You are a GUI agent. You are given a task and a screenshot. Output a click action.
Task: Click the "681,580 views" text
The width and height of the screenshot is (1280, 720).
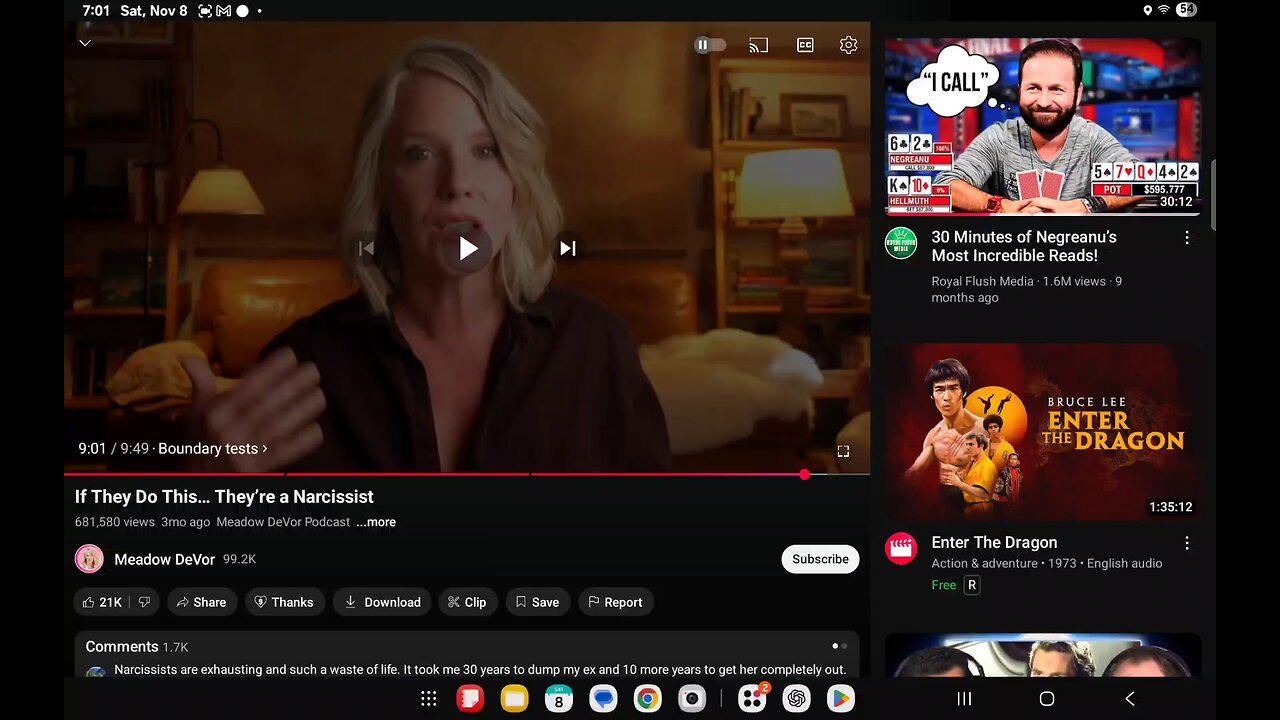click(115, 522)
